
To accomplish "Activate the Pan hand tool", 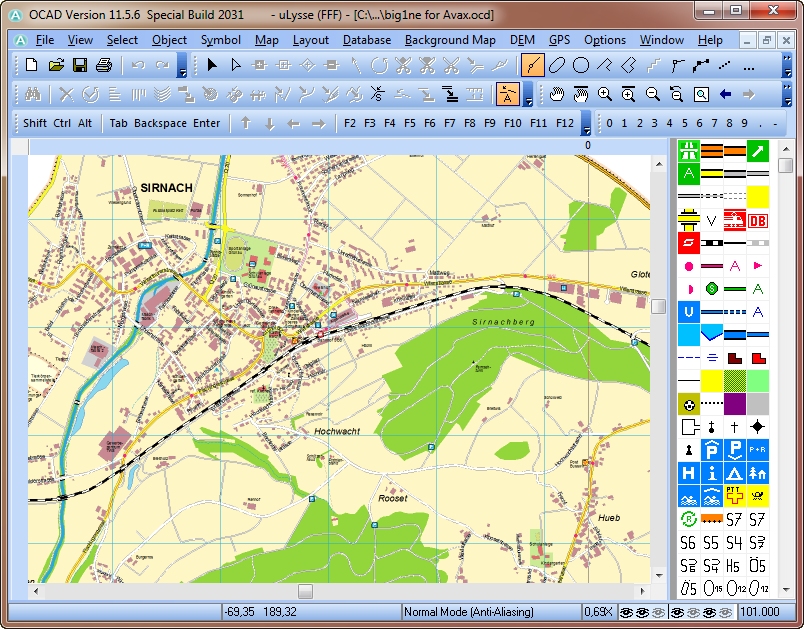I will [557, 94].
